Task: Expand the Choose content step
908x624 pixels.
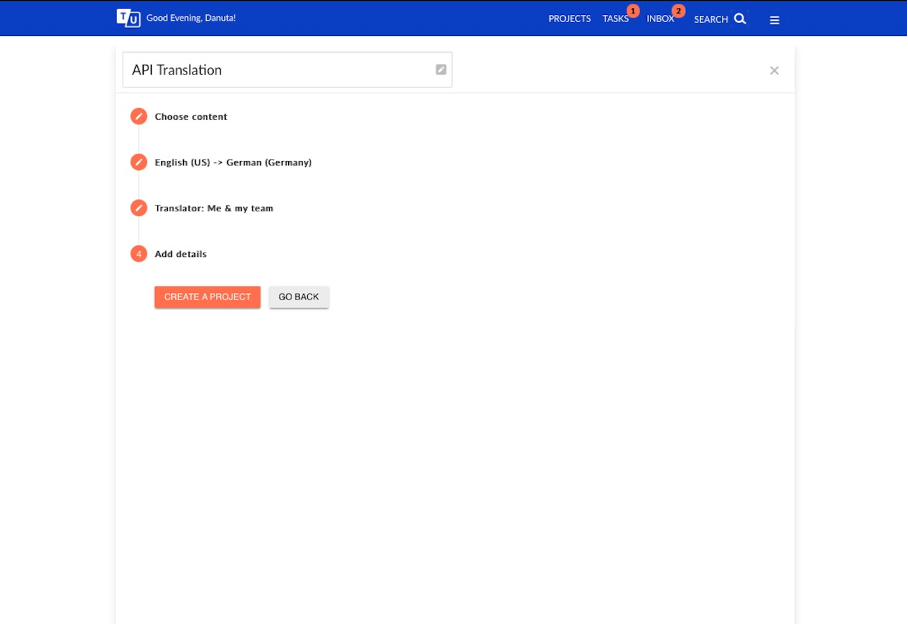Action: pos(191,116)
